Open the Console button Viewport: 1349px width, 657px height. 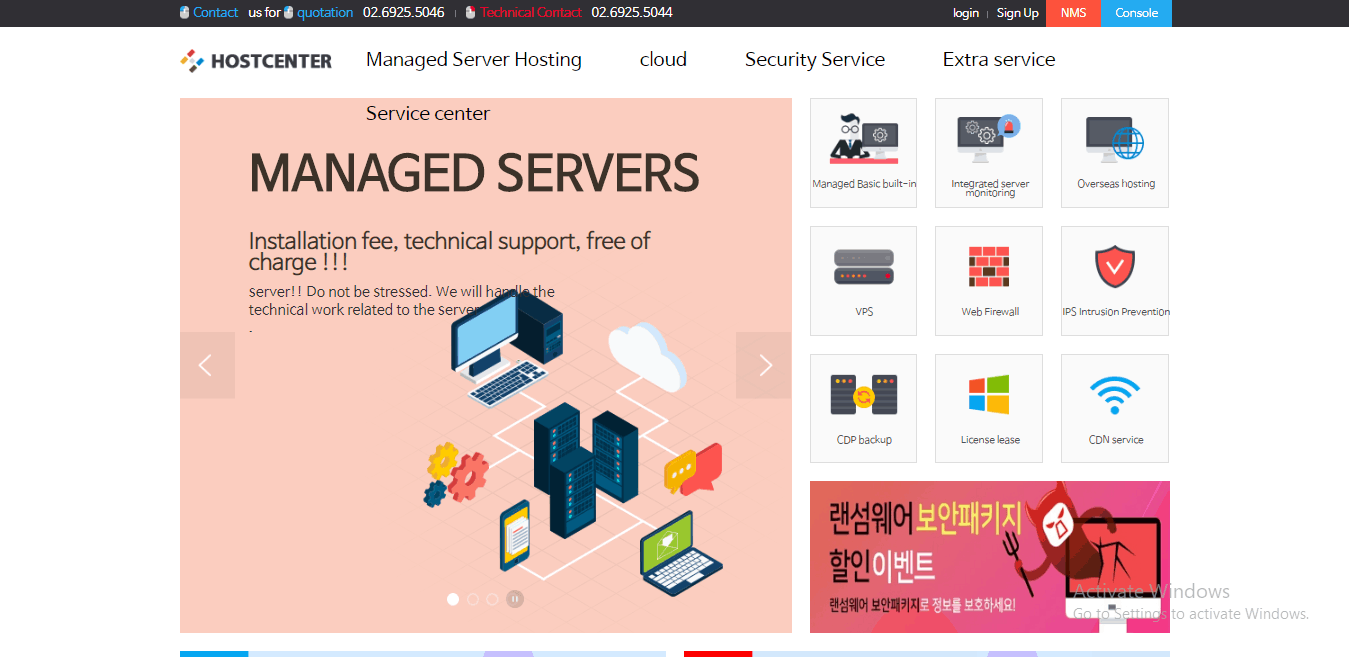tap(1136, 13)
